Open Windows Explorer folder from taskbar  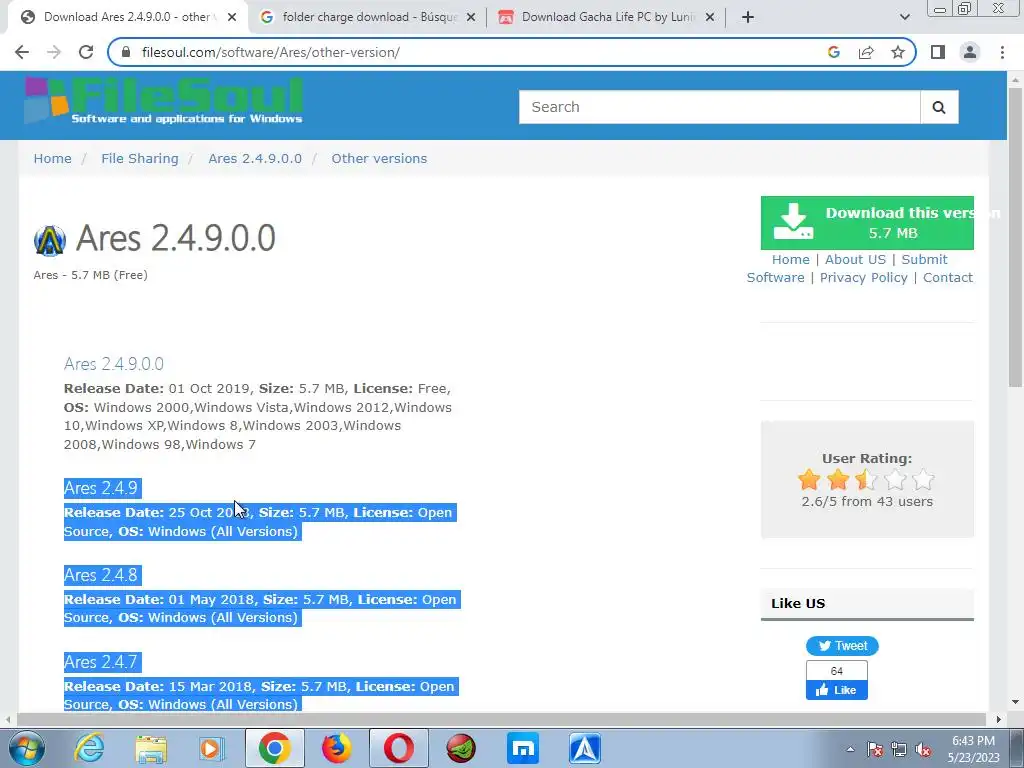click(151, 748)
